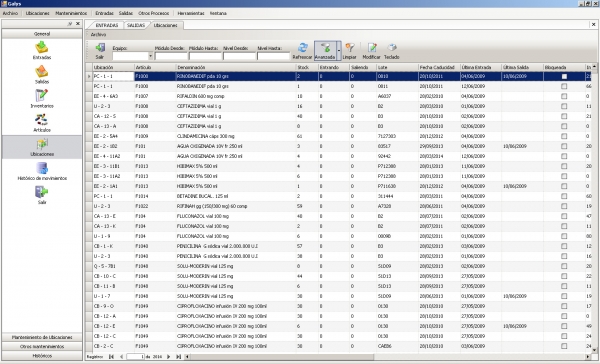Viewport: 600px width, 364px height.
Task: Toggle Bloqueada checkbox for RIFINAH row
Action: point(564,206)
